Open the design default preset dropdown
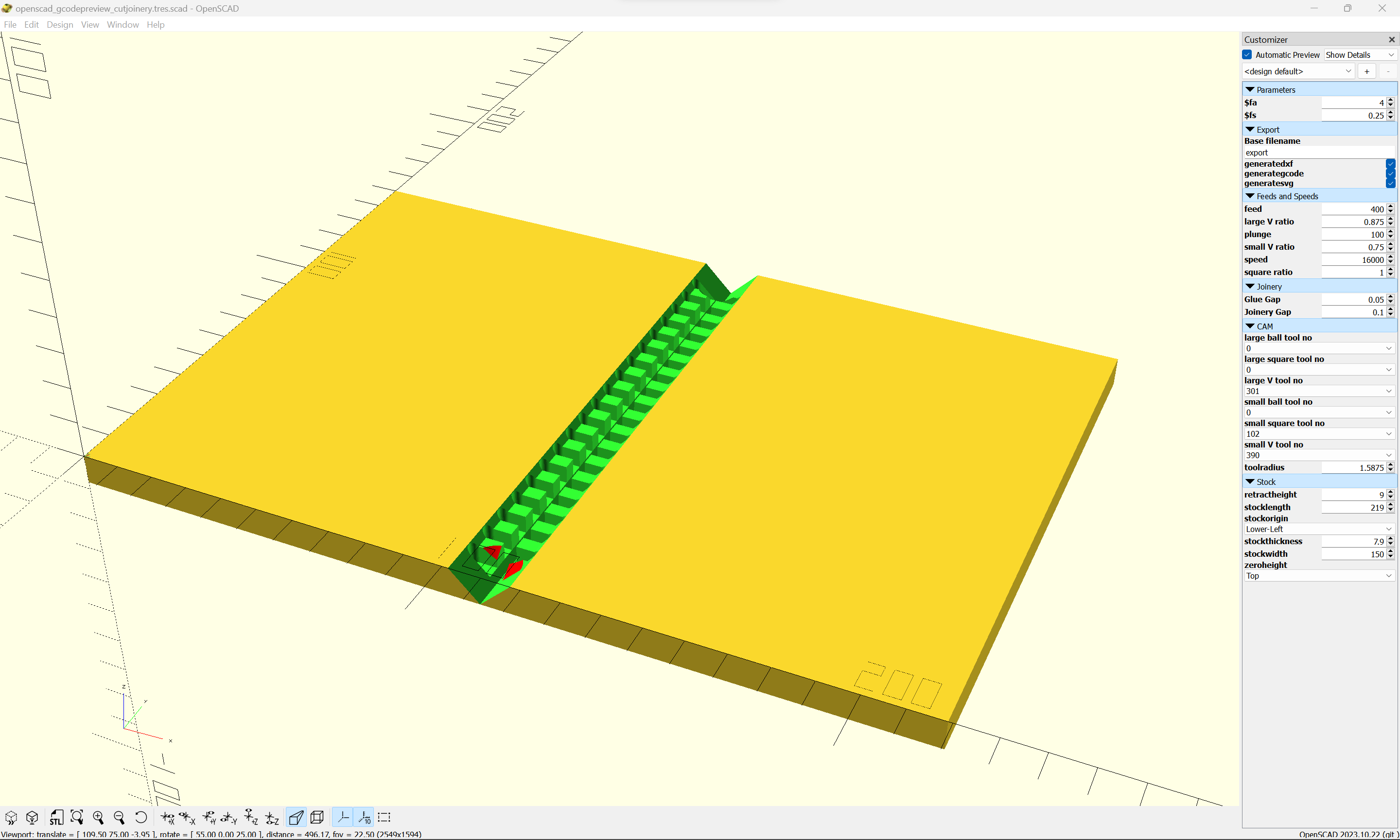The image size is (1400, 840). [1297, 71]
